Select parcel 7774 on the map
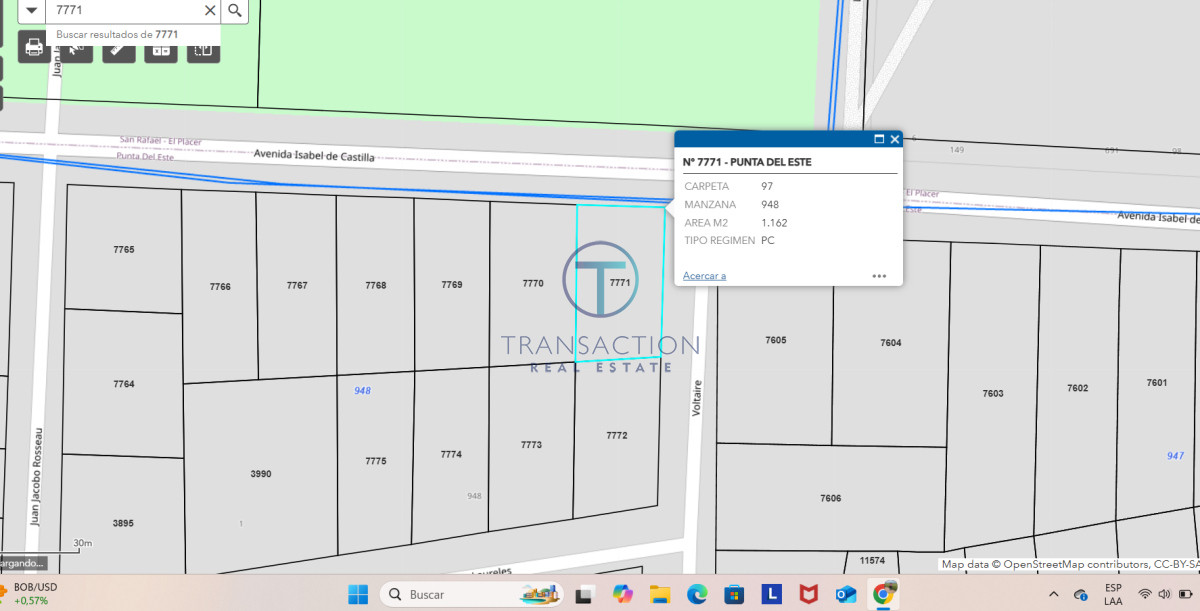1200x611 pixels. pos(451,454)
